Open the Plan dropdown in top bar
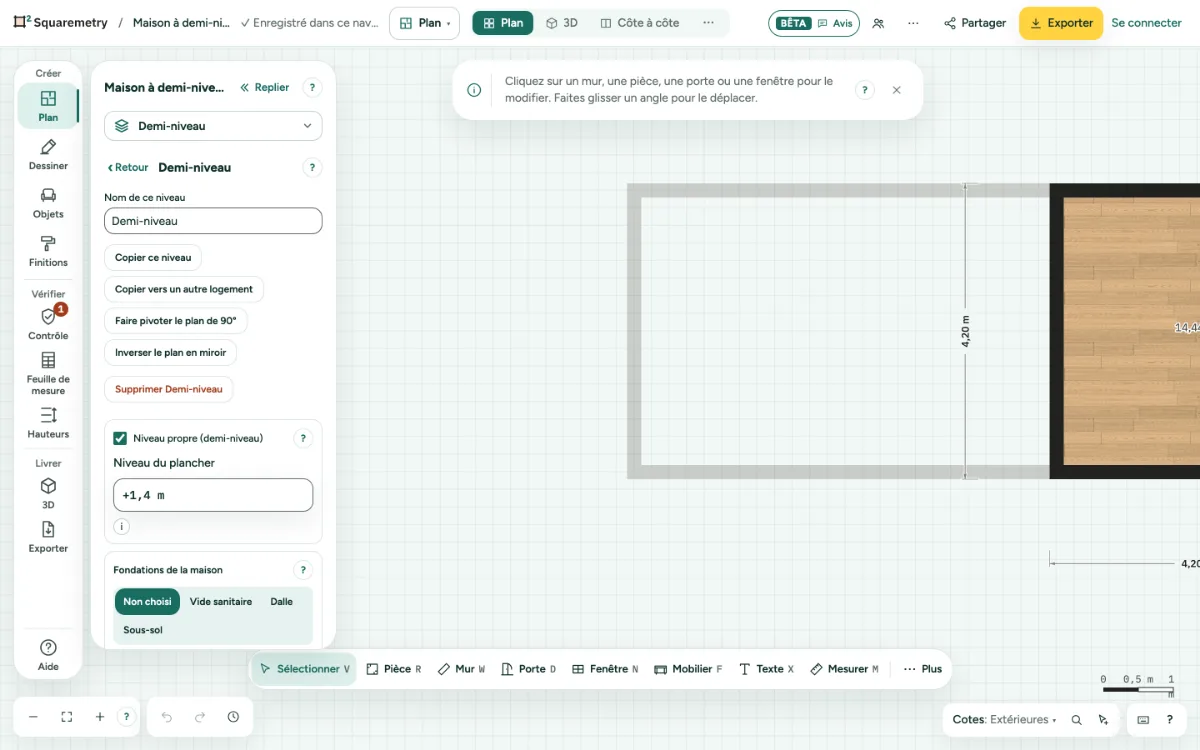Viewport: 1200px width, 750px height. click(424, 23)
